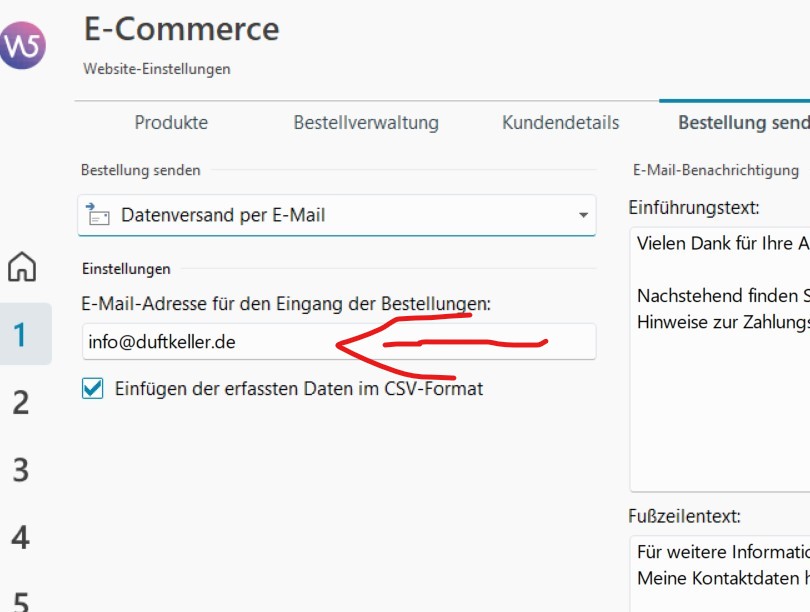Click the envelope icon in the Datenversand dropdown

click(98, 214)
